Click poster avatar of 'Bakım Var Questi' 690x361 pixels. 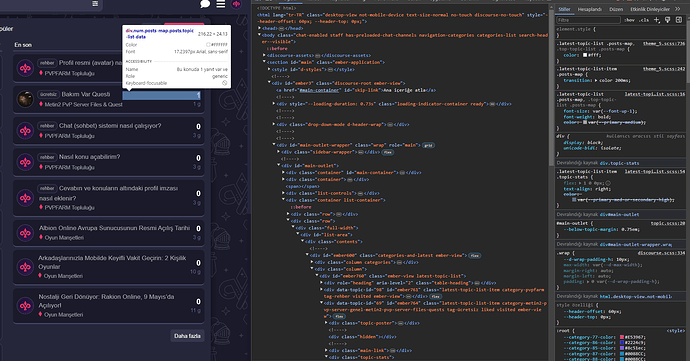pos(26,99)
